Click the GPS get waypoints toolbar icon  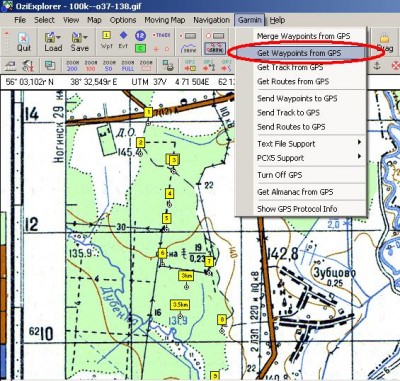[x=190, y=65]
